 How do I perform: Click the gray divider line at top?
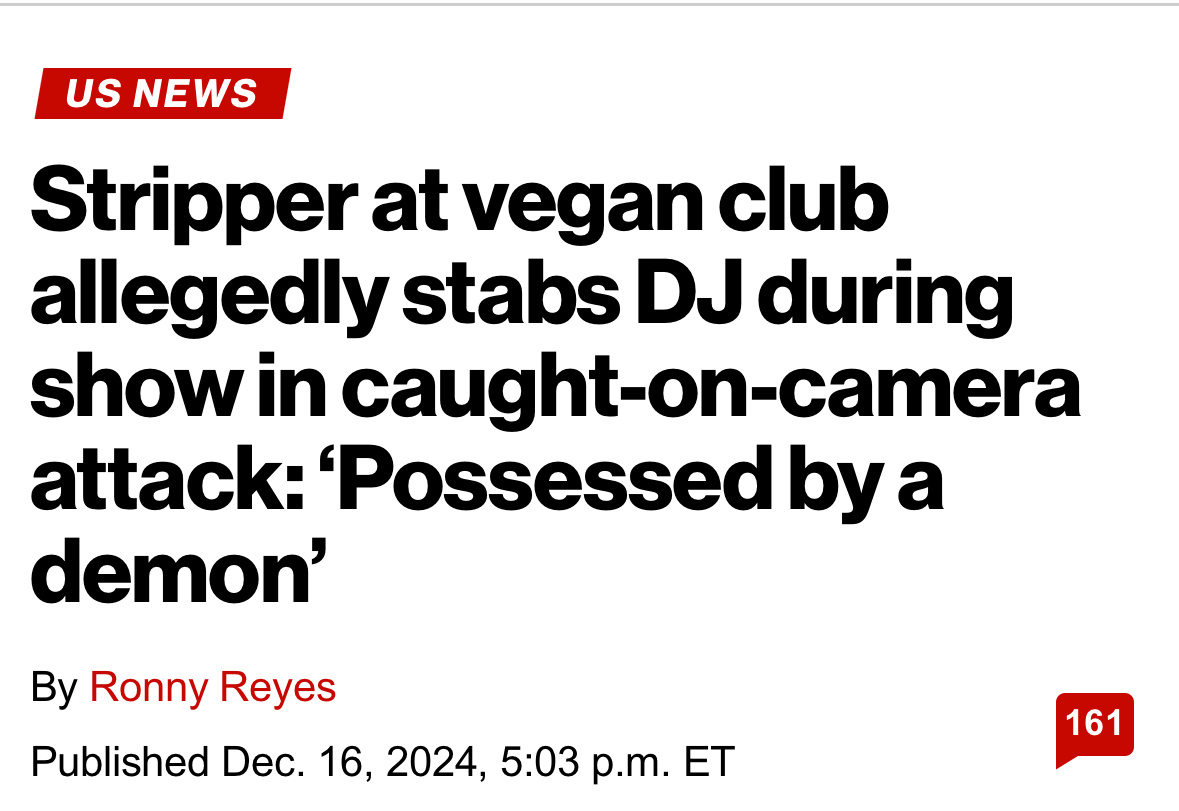(x=589, y=5)
